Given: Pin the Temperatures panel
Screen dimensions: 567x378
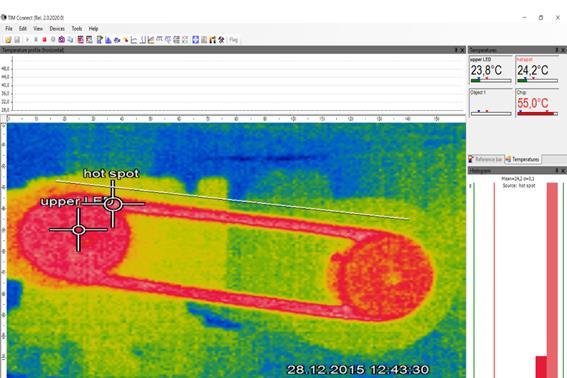Looking at the screenshot, I should click(x=557, y=50).
